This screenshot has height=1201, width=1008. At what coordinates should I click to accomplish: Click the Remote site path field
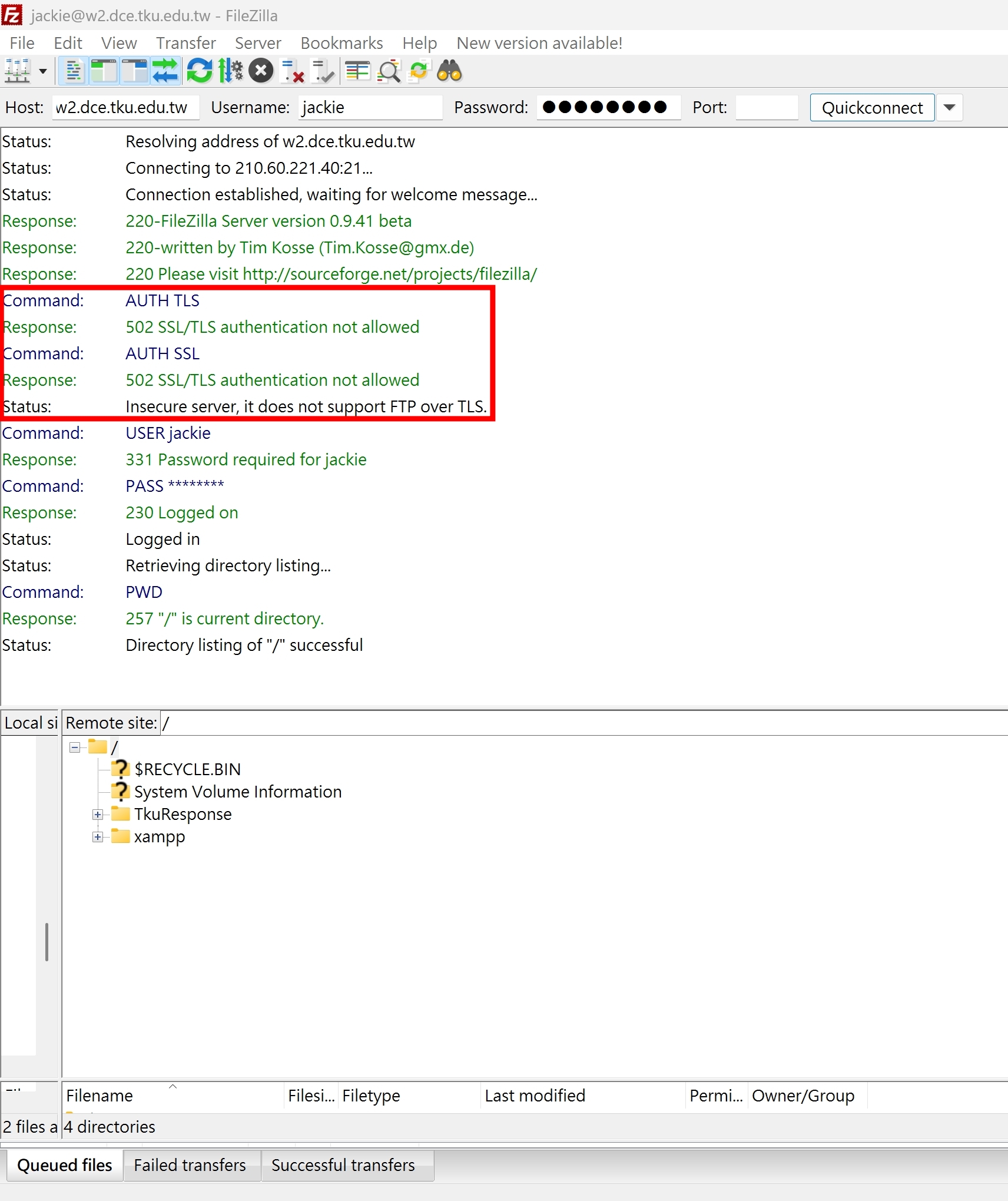(x=583, y=723)
